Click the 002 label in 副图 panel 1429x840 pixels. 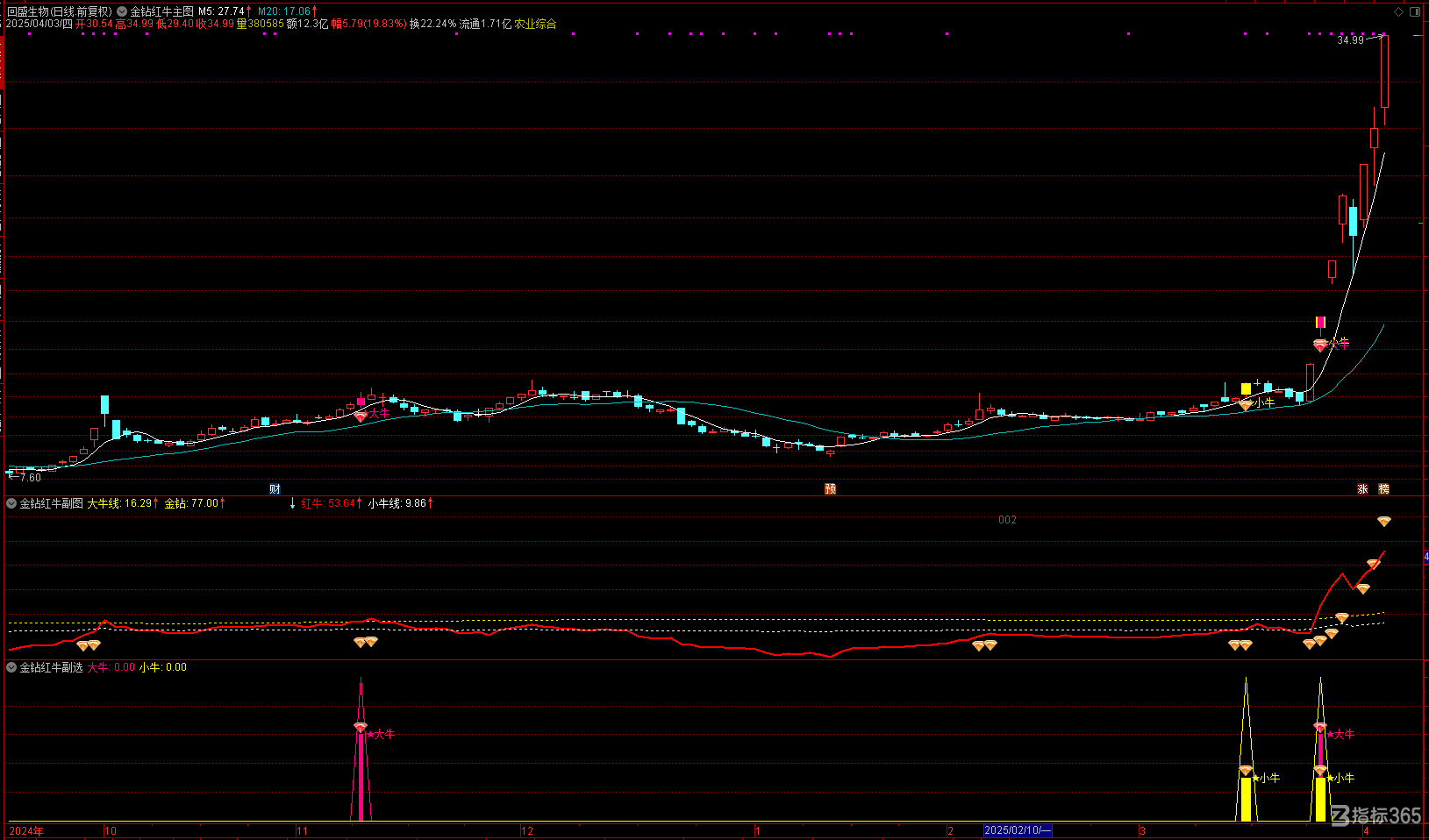pyautogui.click(x=1007, y=520)
